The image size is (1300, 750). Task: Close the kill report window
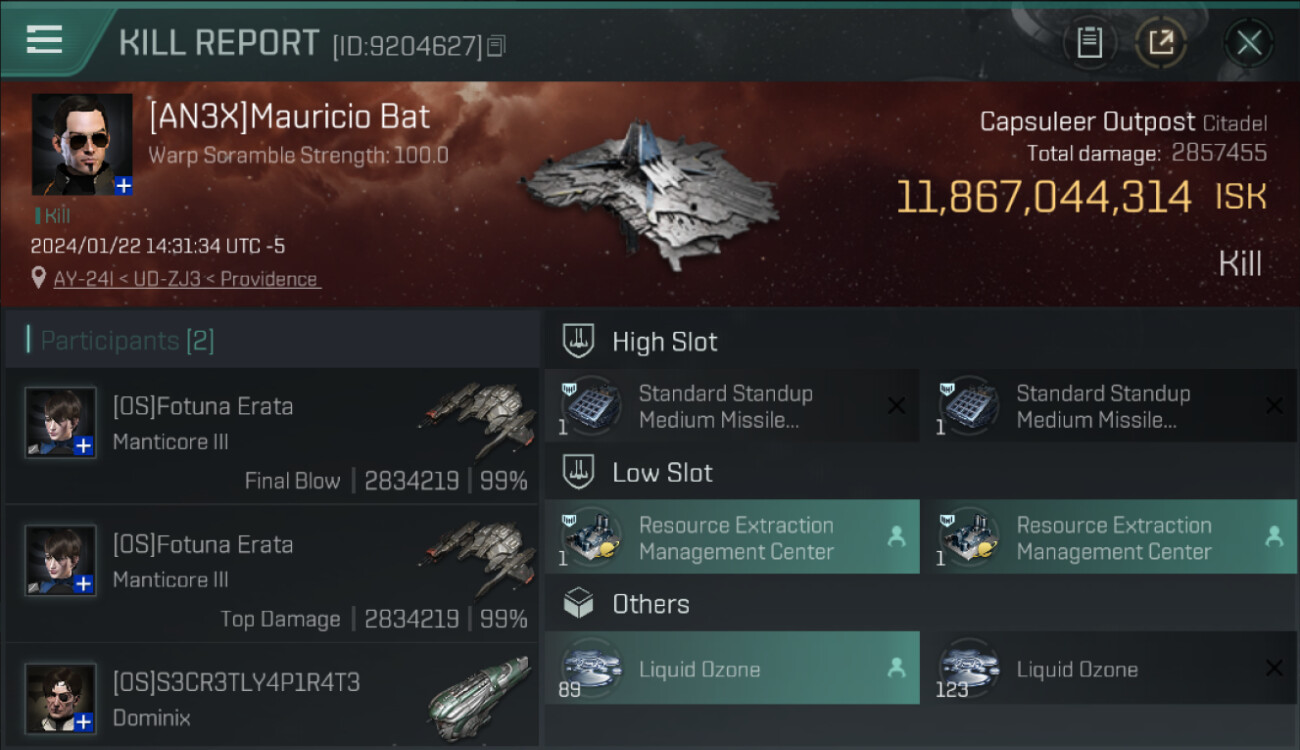click(1248, 42)
